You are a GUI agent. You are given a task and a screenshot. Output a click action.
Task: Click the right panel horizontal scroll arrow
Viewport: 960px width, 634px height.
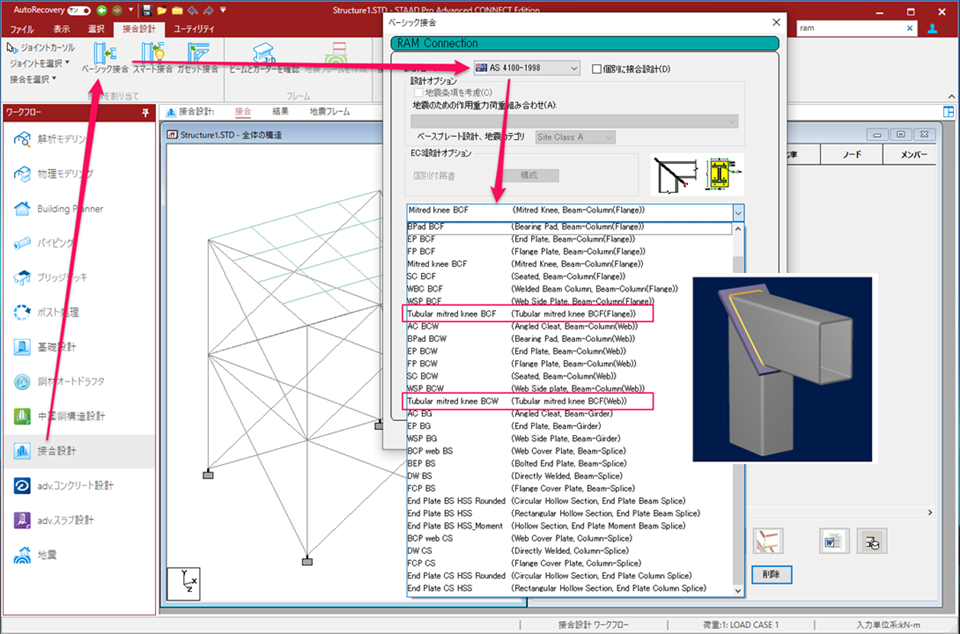pyautogui.click(x=930, y=513)
